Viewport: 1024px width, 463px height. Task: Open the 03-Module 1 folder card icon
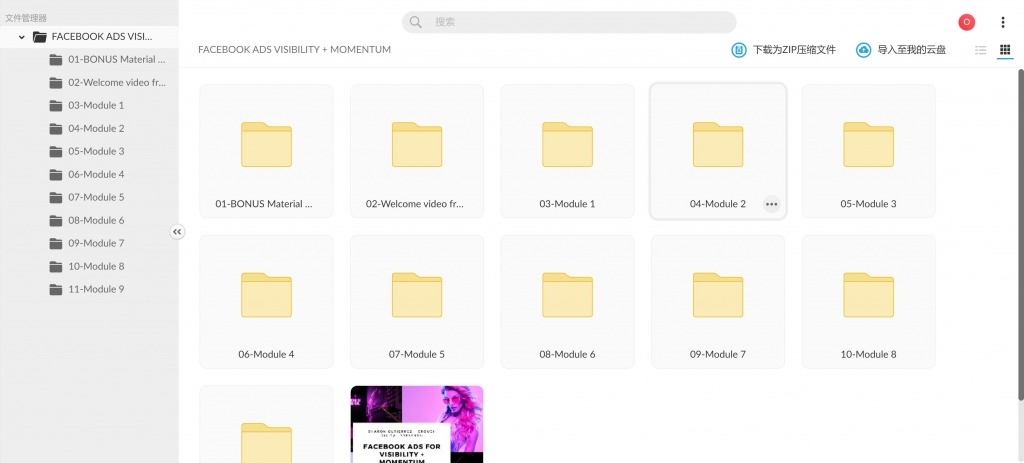tap(568, 144)
